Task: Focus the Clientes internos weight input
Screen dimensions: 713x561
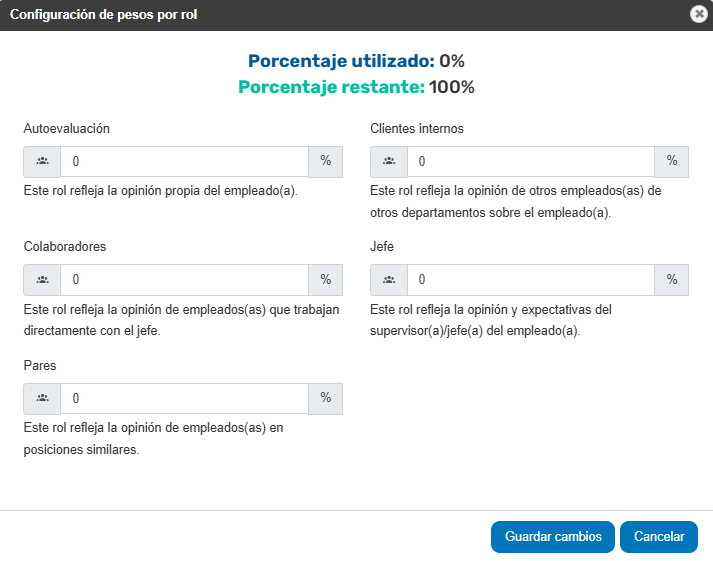Action: pos(531,161)
